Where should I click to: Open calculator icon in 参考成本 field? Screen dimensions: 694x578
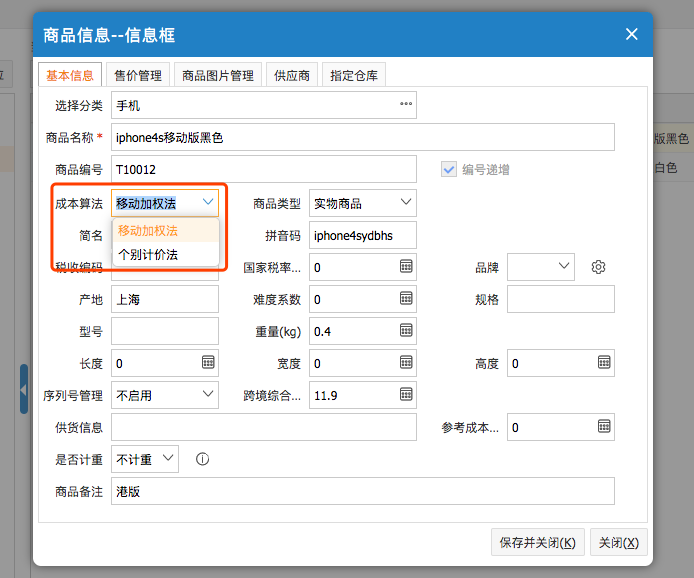tap(604, 427)
